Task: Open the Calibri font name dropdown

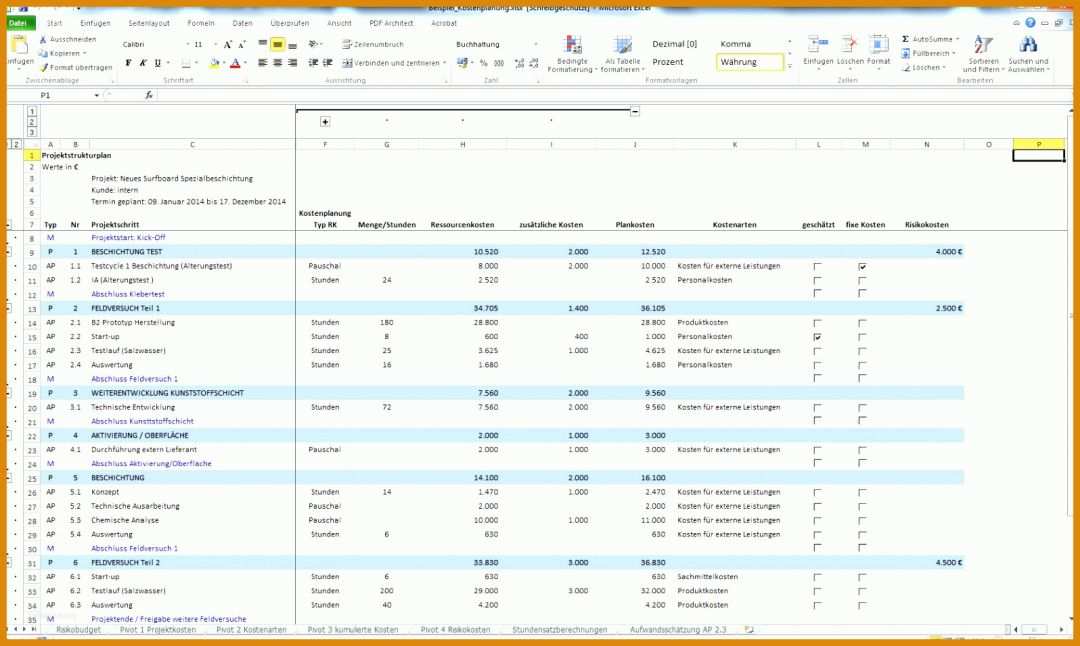Action: point(187,44)
